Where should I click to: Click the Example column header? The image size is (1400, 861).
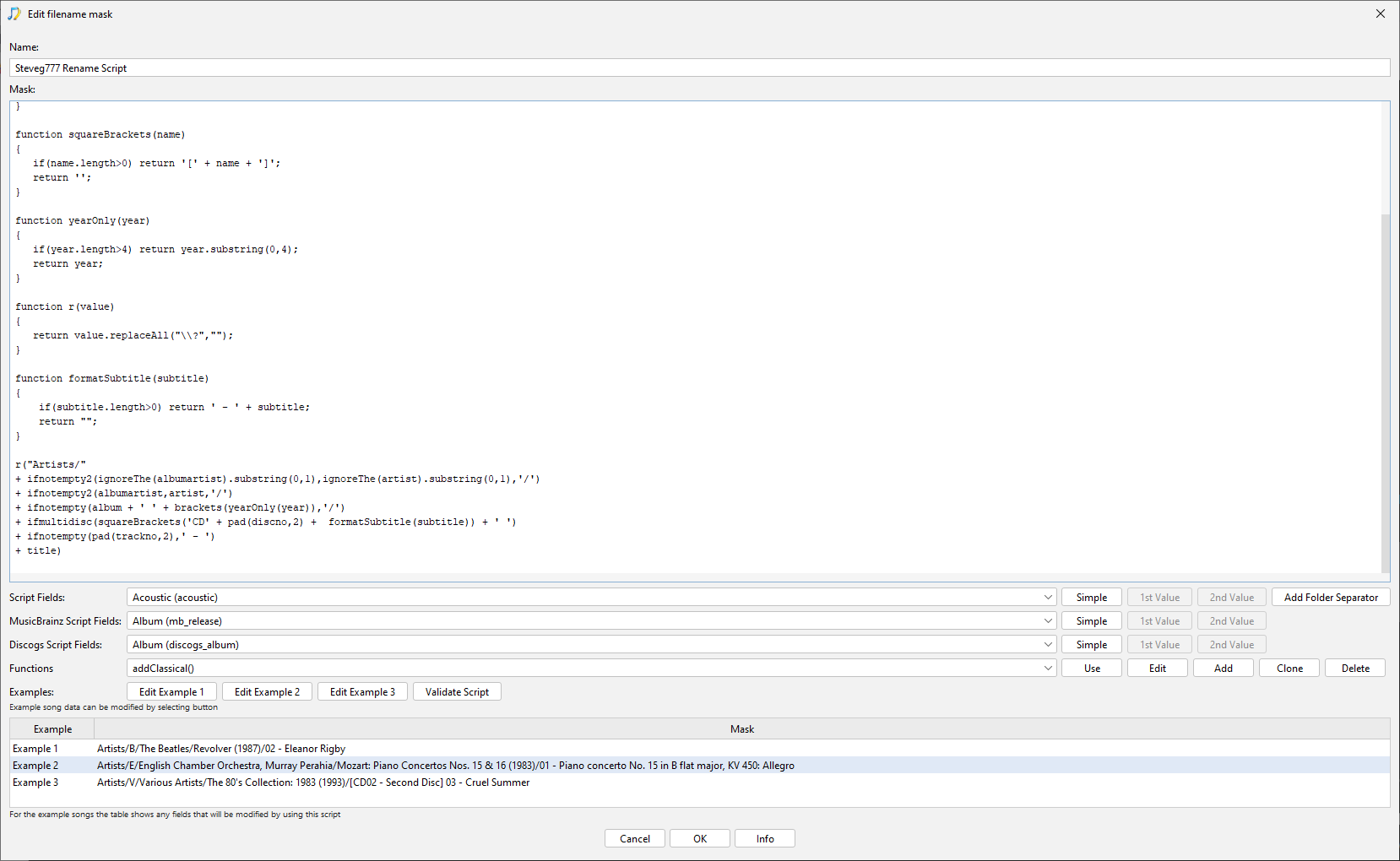point(52,729)
